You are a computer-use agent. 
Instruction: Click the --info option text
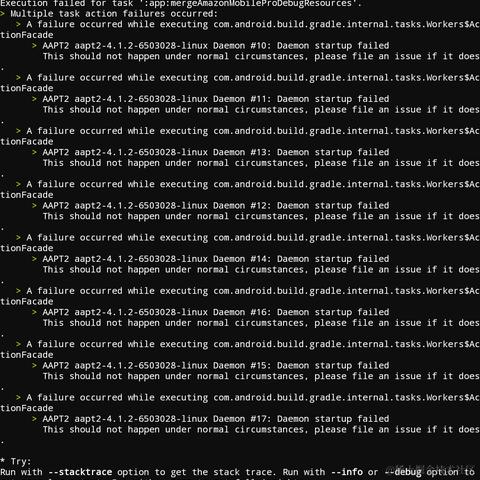[x=347, y=472]
